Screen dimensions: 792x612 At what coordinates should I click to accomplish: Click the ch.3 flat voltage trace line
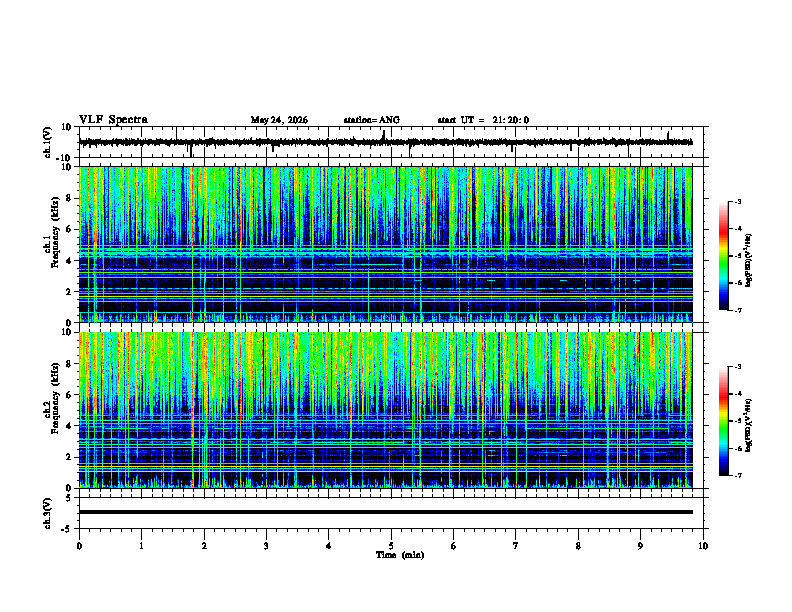click(x=385, y=512)
